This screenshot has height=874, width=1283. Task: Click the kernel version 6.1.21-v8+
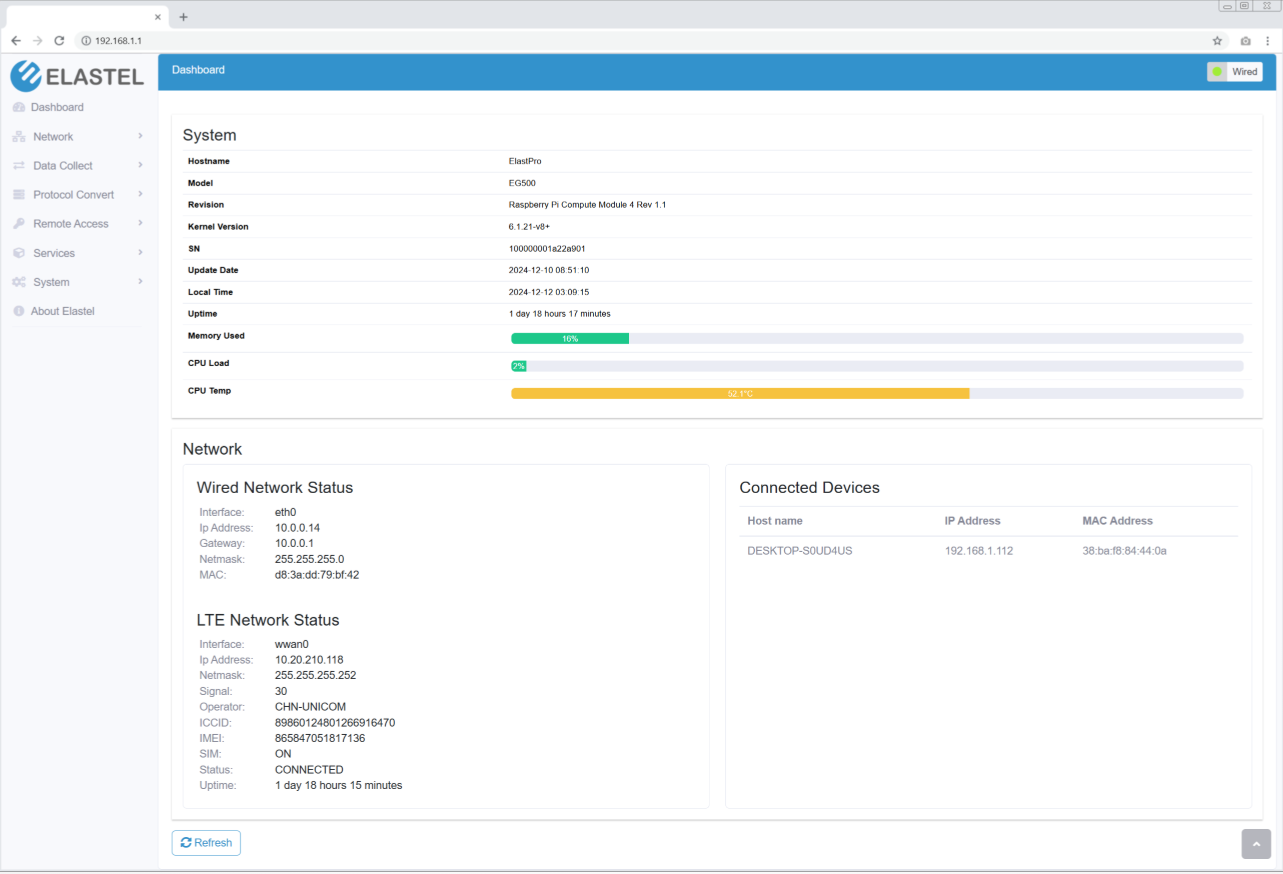pyautogui.click(x=529, y=227)
